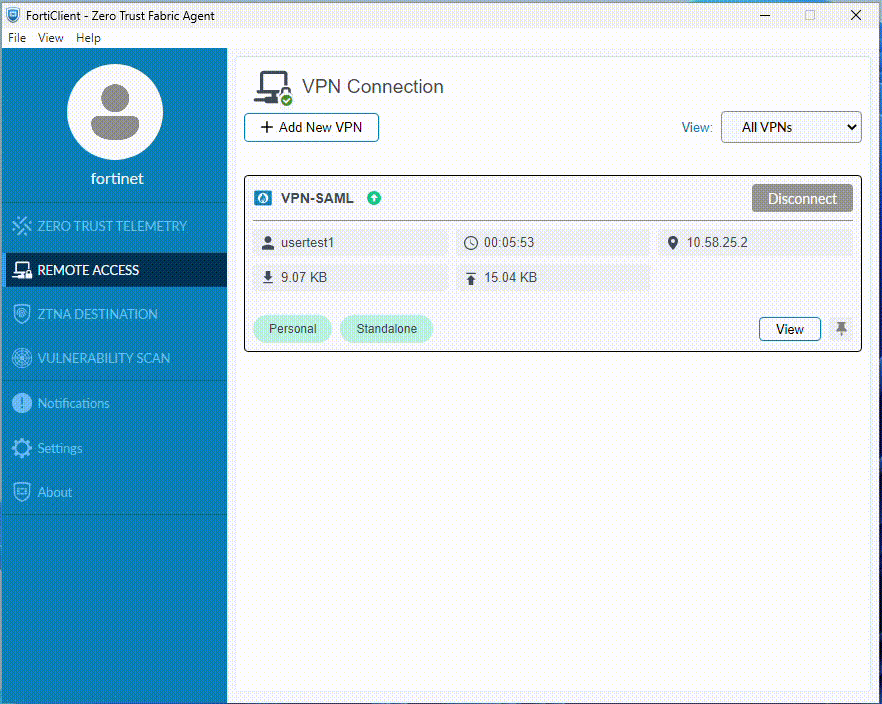
Task: Click the Vulnerability Scan radar icon
Action: [x=22, y=358]
